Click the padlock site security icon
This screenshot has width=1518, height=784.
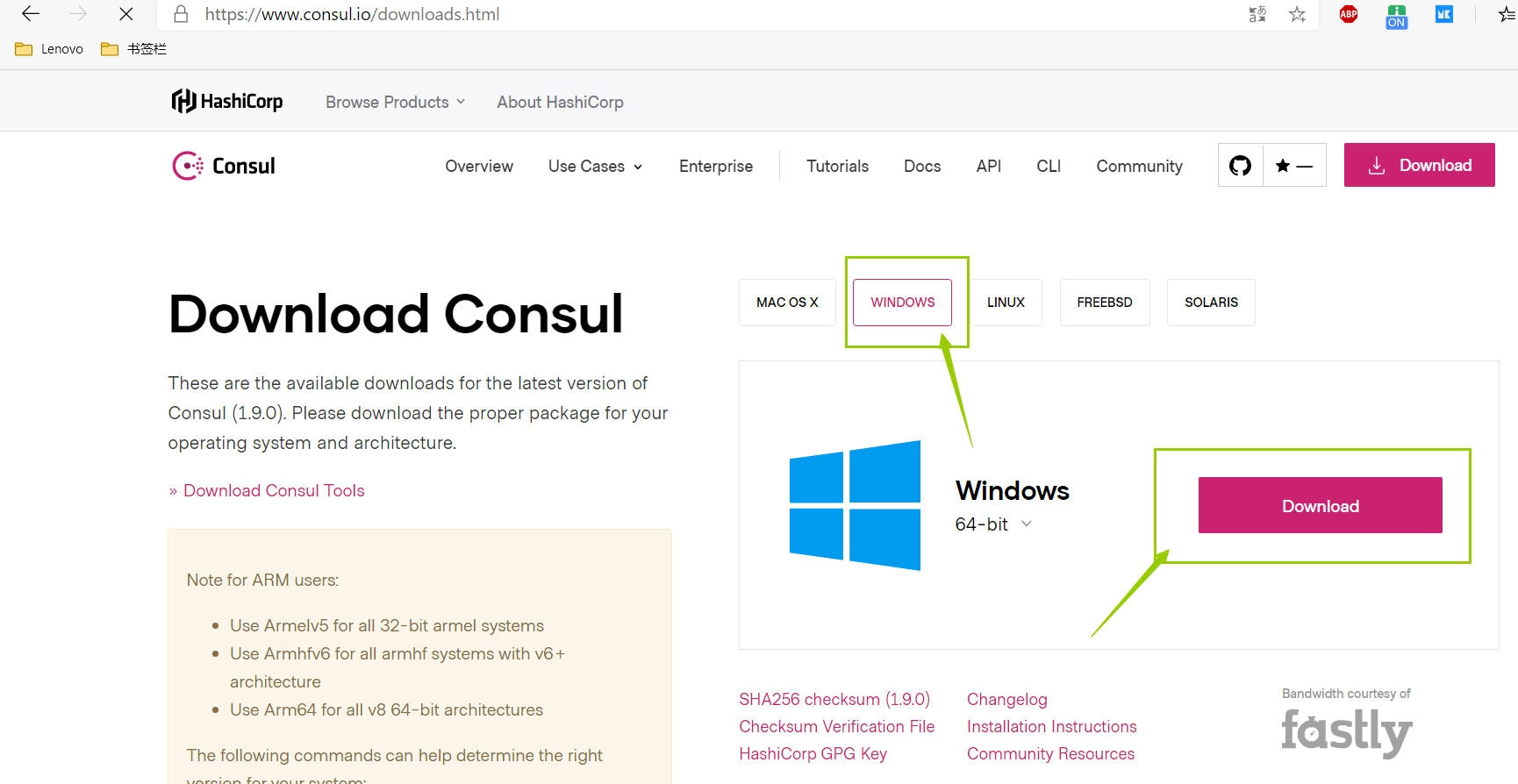coord(181,14)
